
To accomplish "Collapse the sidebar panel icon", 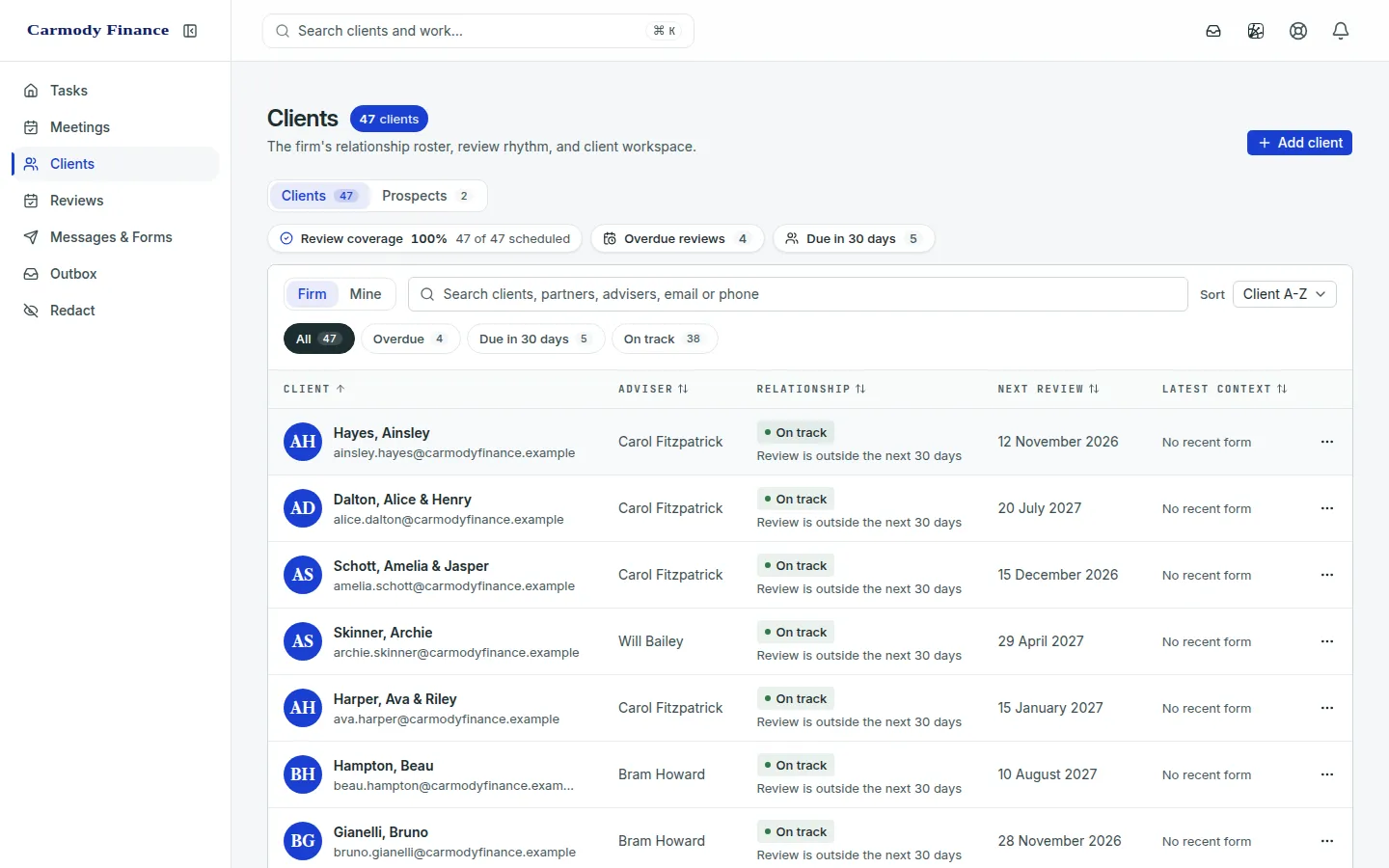I will tap(190, 31).
